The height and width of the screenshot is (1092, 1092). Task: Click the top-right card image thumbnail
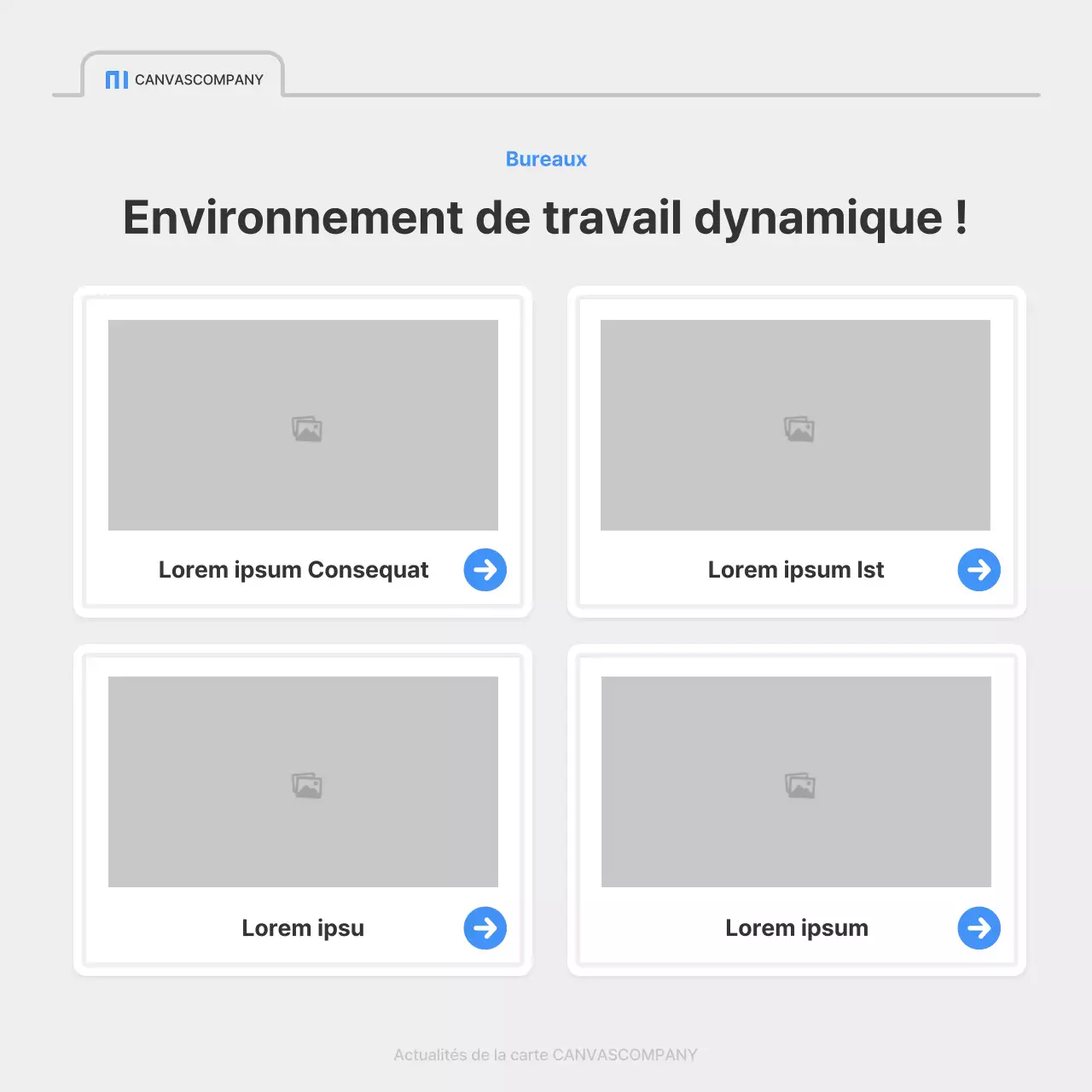(795, 424)
